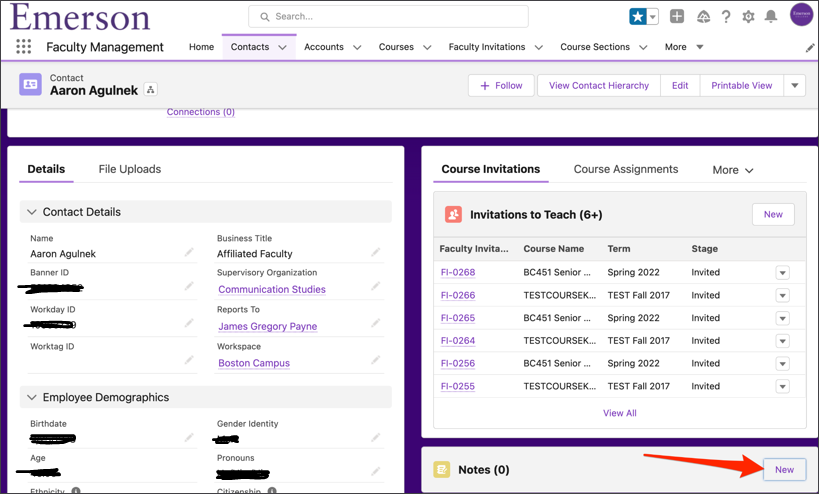
Task: Open the favorites list dropdown arrow
Action: tap(652, 17)
